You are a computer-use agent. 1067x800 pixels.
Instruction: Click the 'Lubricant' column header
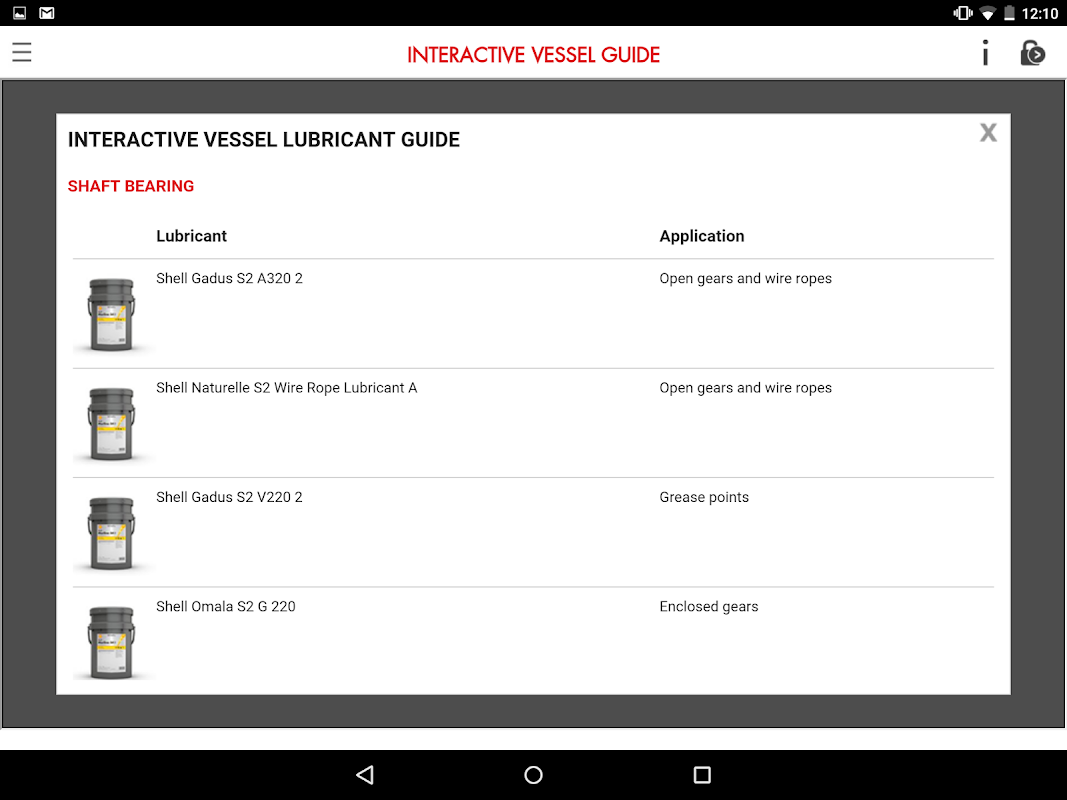click(191, 236)
